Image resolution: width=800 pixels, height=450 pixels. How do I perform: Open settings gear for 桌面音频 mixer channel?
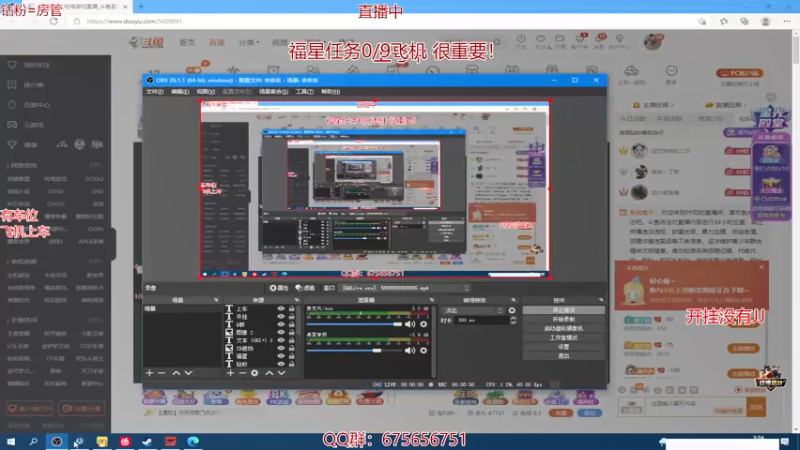click(423, 351)
